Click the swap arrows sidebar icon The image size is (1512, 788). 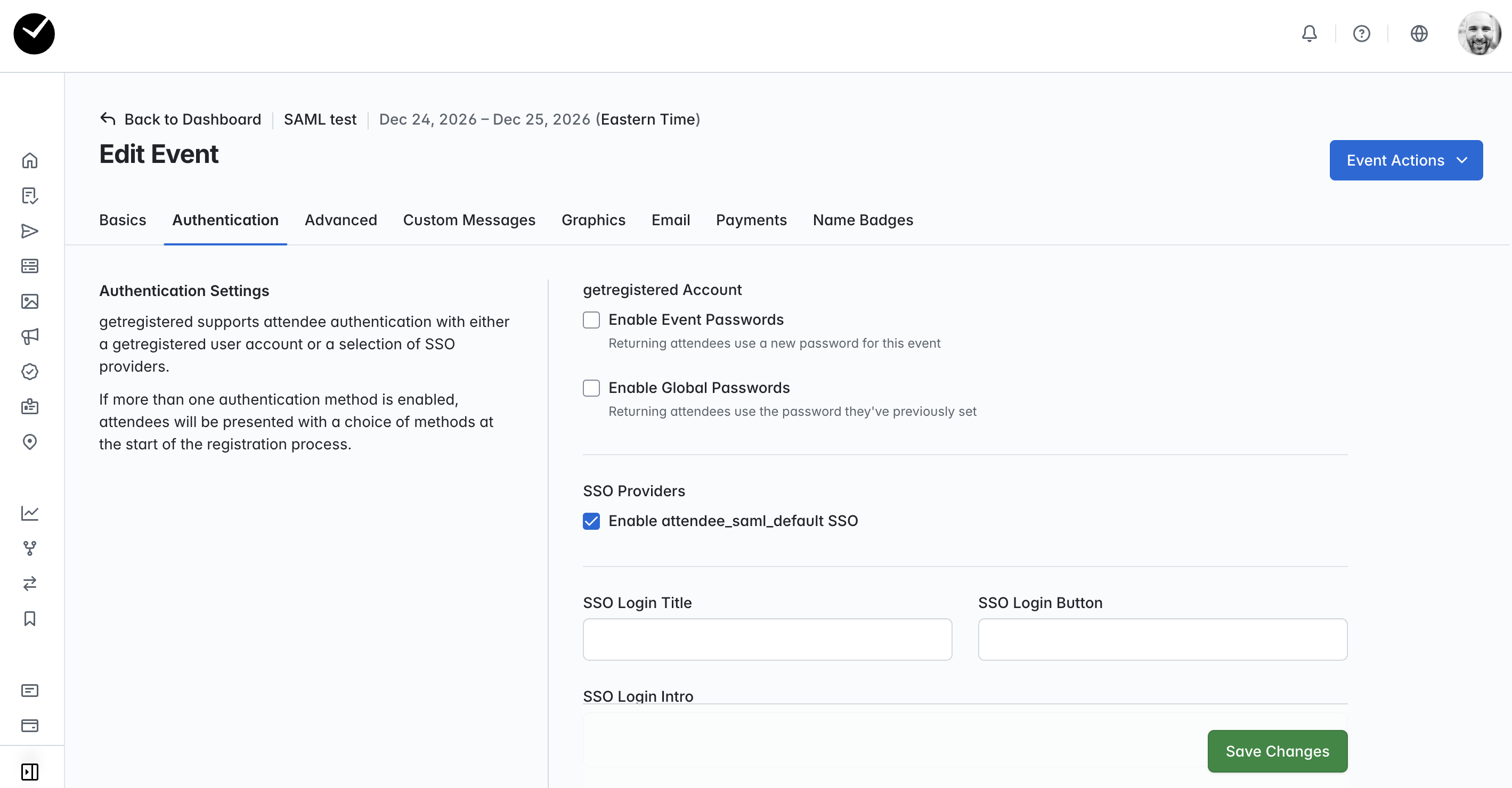point(30,583)
